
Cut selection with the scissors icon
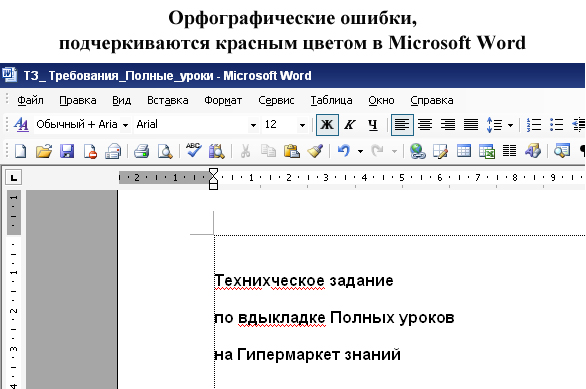pyautogui.click(x=245, y=151)
